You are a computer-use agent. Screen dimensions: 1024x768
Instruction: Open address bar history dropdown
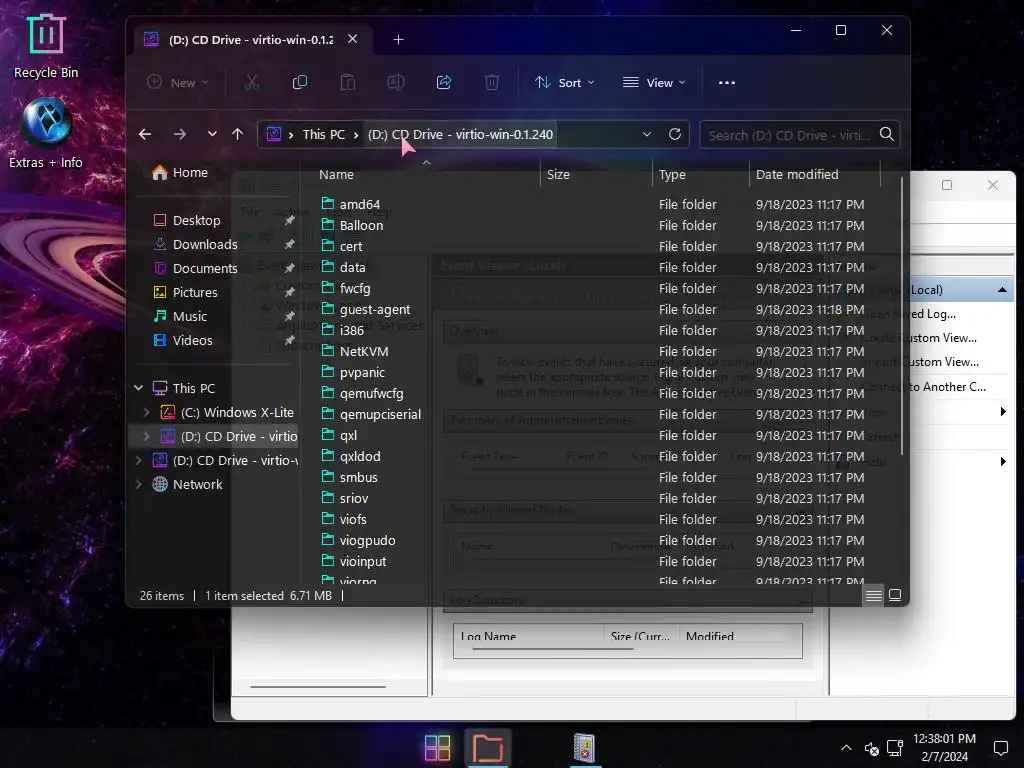[x=647, y=134]
